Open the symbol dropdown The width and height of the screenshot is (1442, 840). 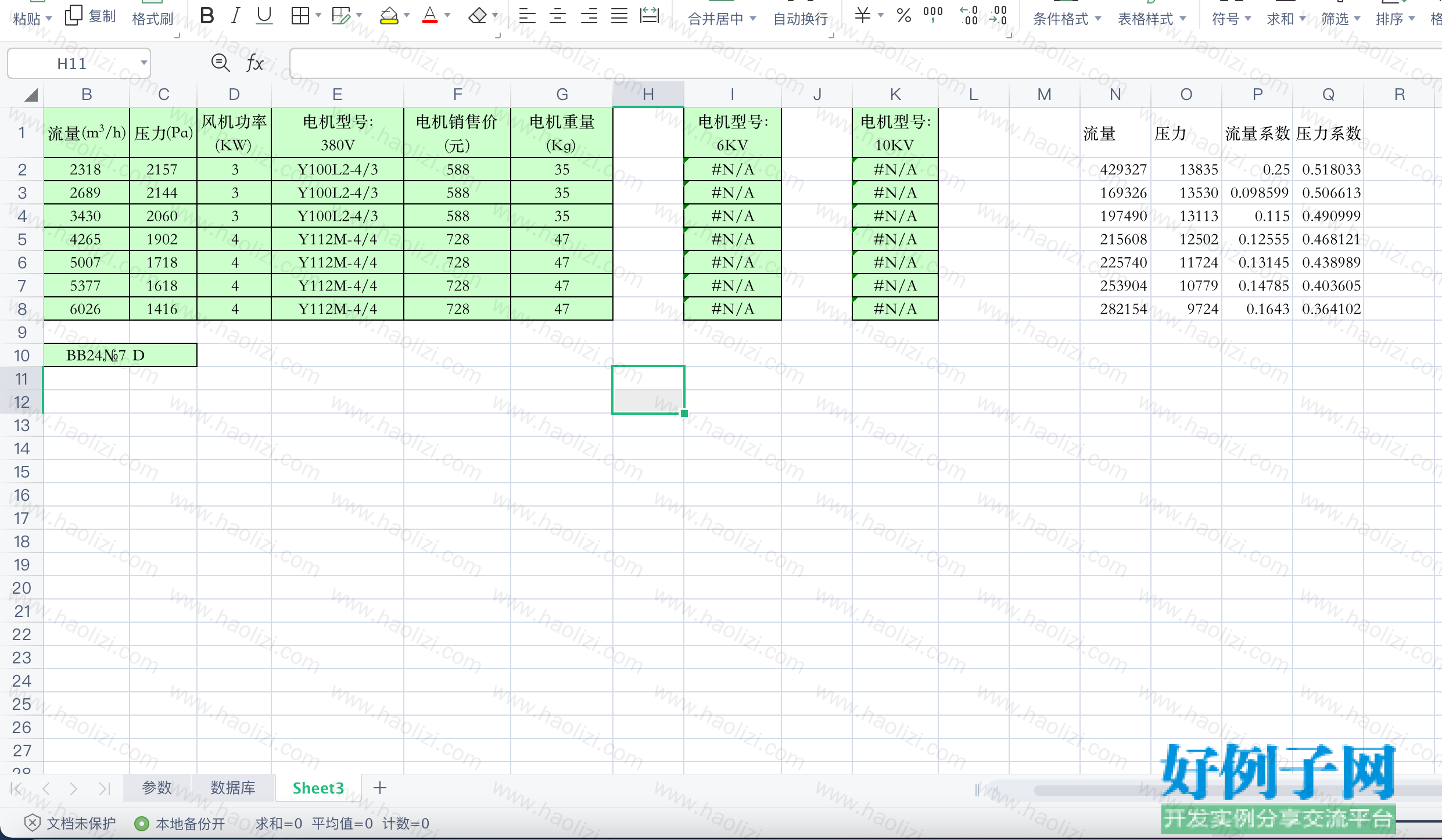pos(1248,19)
